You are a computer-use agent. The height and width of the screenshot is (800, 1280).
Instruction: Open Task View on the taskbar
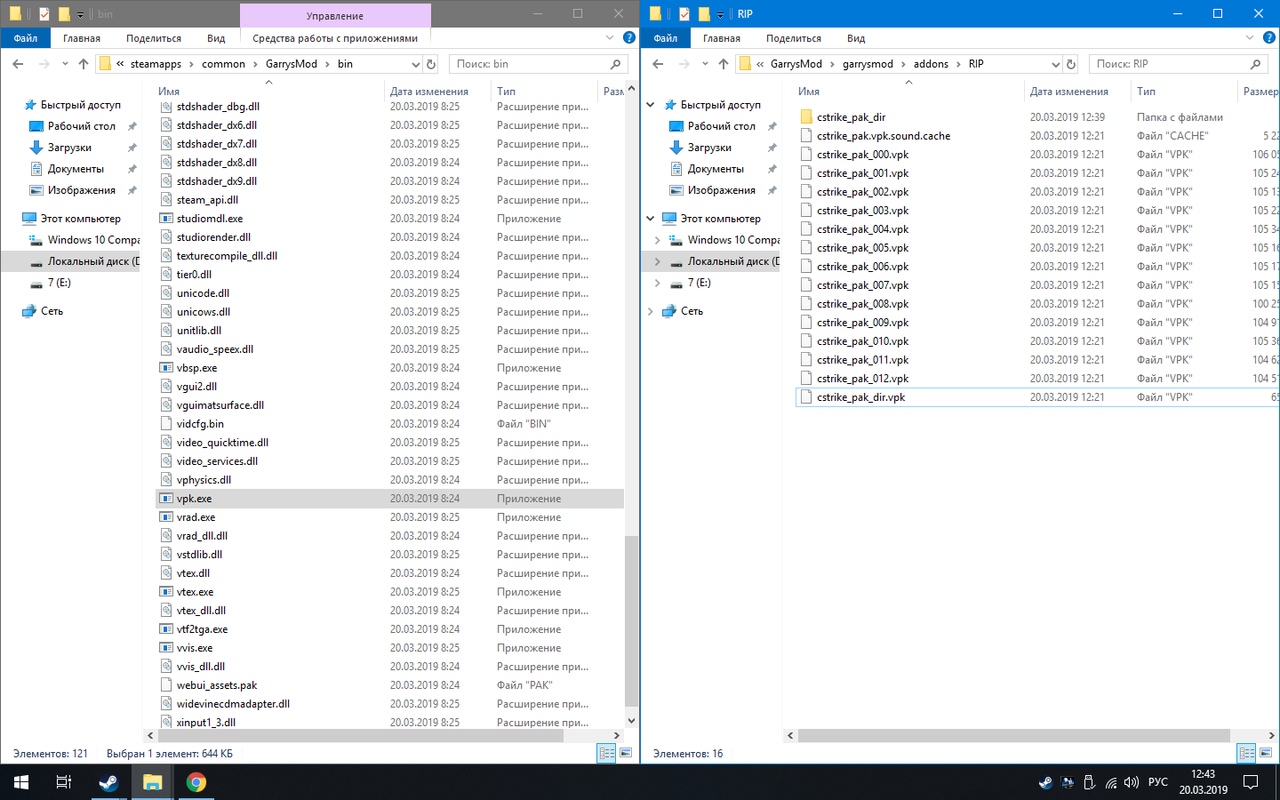(x=63, y=782)
